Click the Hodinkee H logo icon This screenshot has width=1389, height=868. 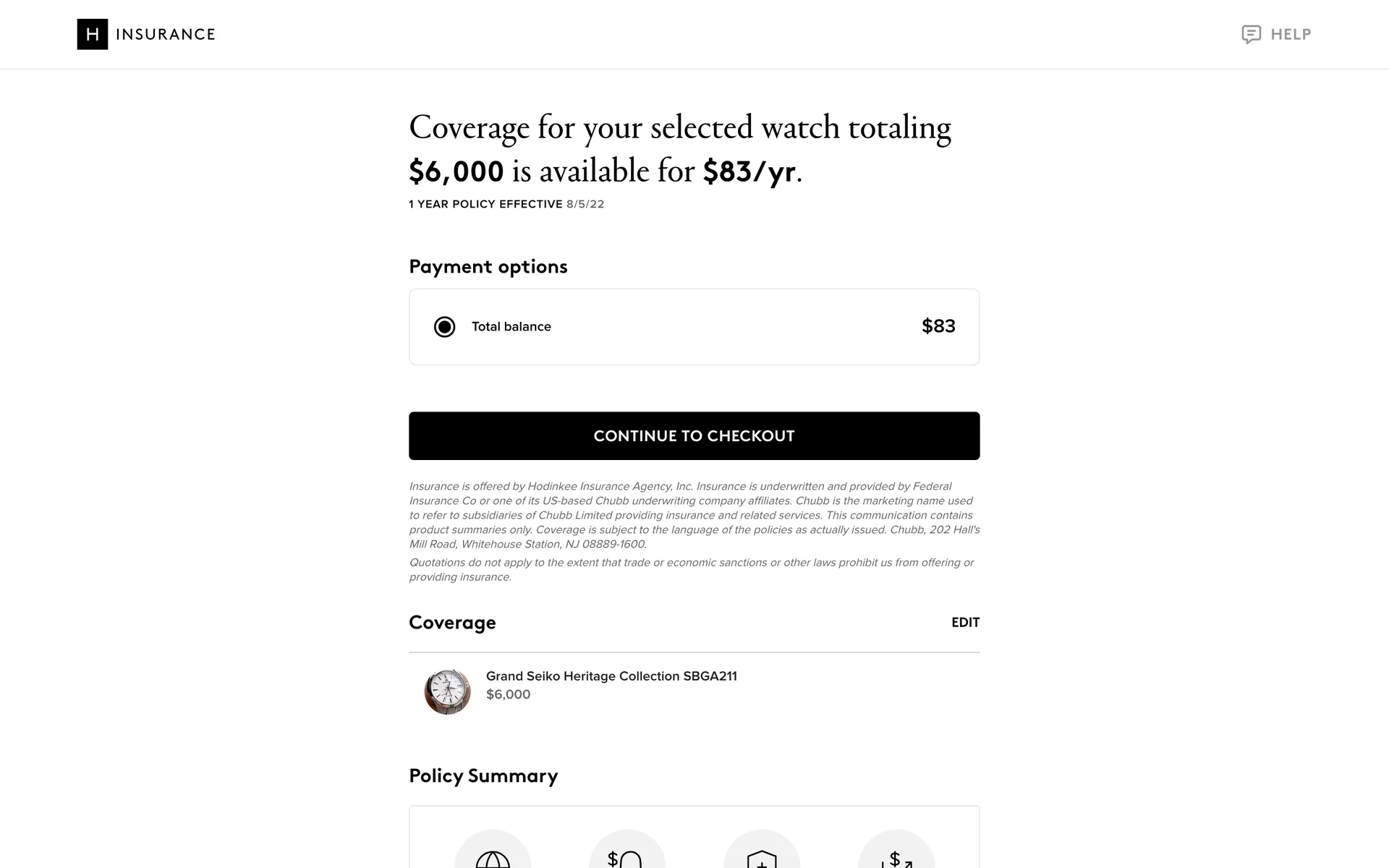coord(92,34)
